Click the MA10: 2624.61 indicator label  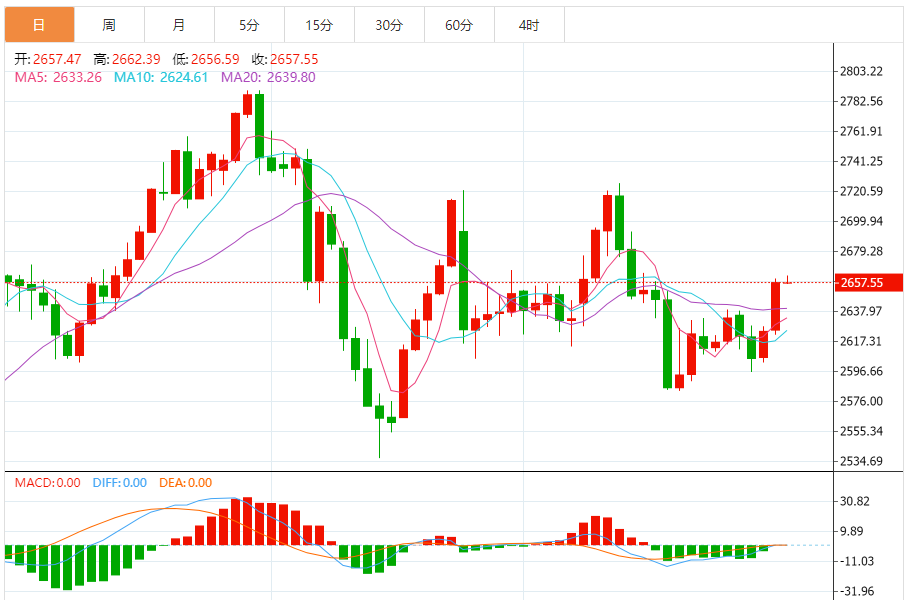161,78
